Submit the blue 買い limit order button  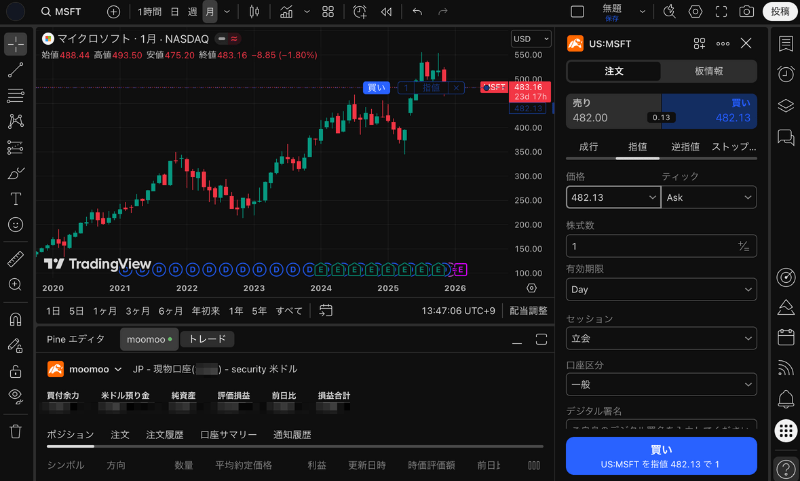661,456
